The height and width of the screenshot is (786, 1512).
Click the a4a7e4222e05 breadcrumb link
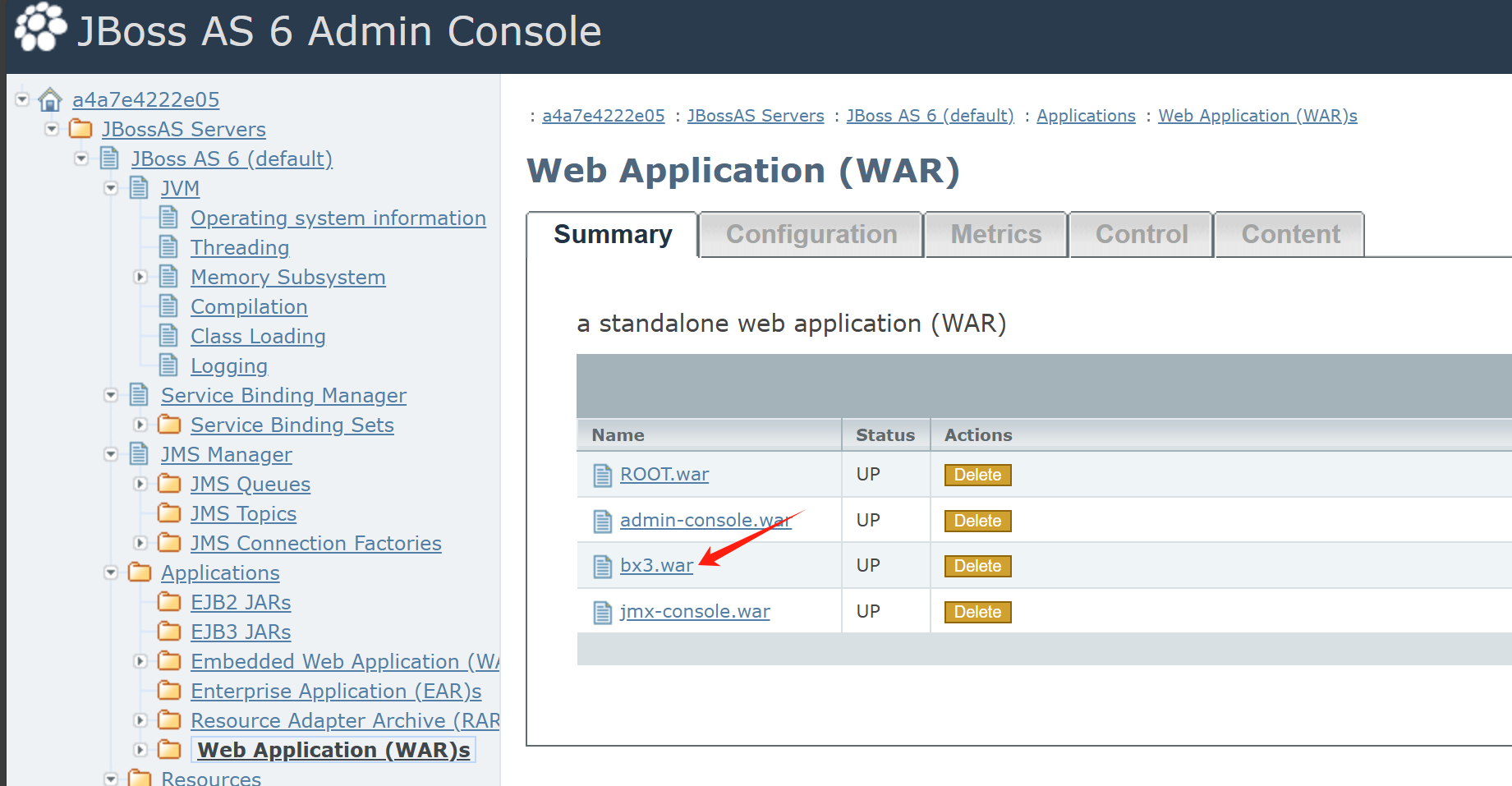click(x=604, y=116)
